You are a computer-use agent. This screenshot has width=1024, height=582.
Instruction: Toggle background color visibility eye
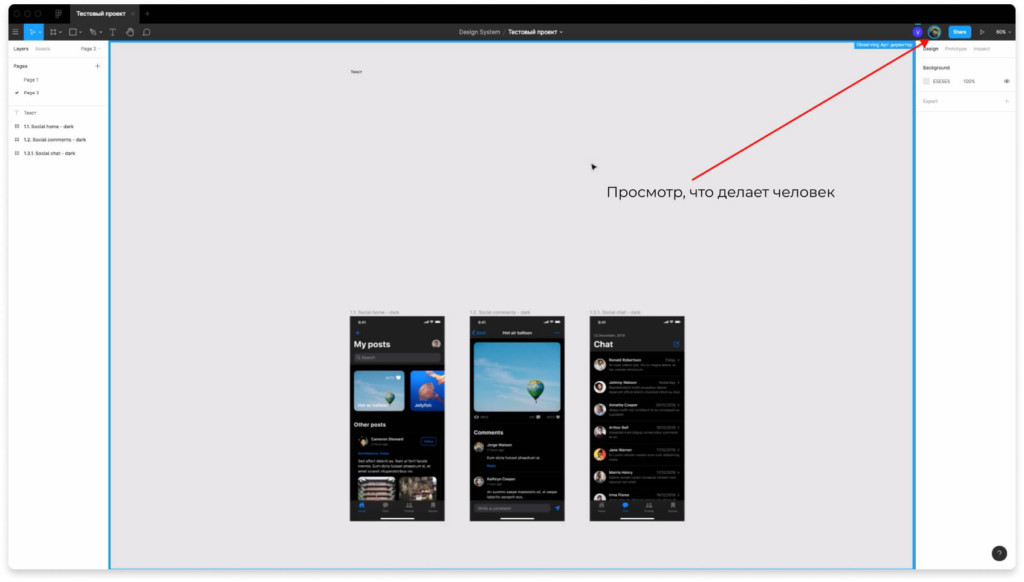[x=1006, y=81]
